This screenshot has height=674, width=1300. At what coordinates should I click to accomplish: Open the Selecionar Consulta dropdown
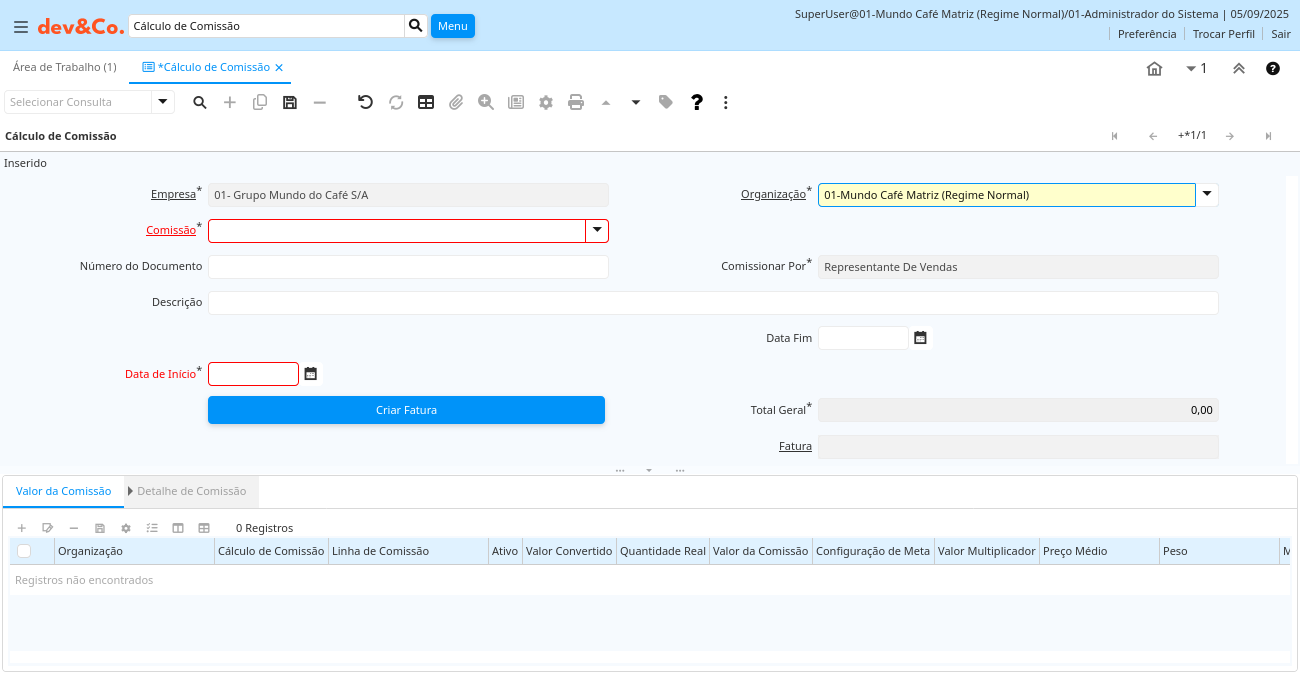click(163, 102)
